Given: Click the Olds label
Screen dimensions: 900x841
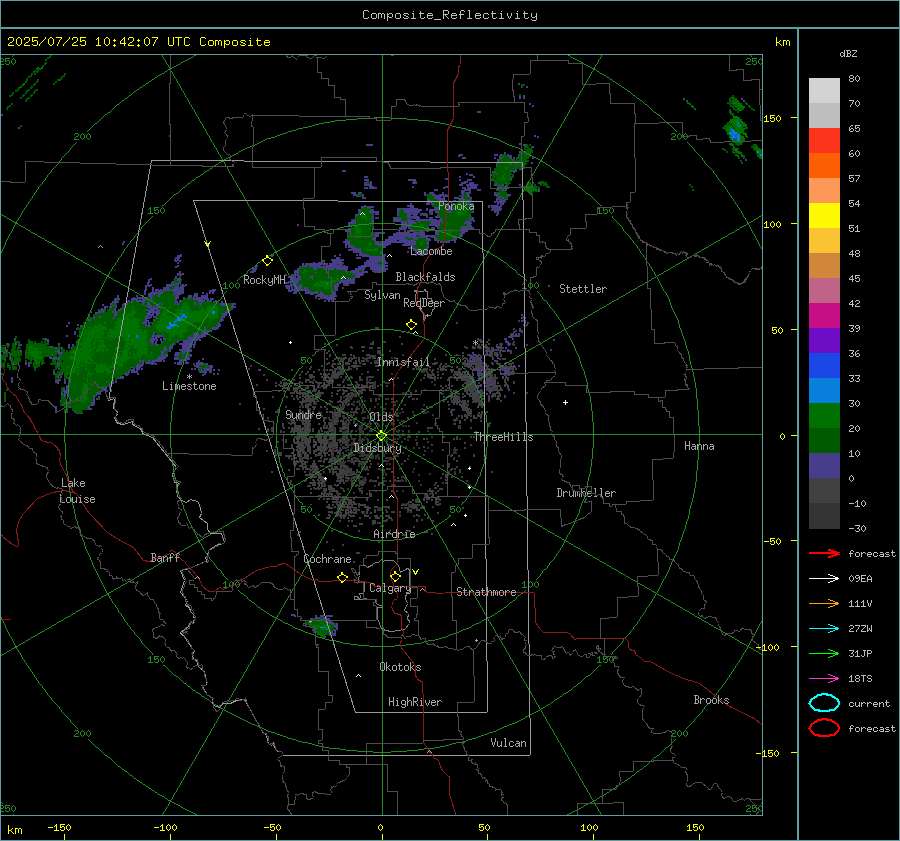Looking at the screenshot, I should coord(381,417).
